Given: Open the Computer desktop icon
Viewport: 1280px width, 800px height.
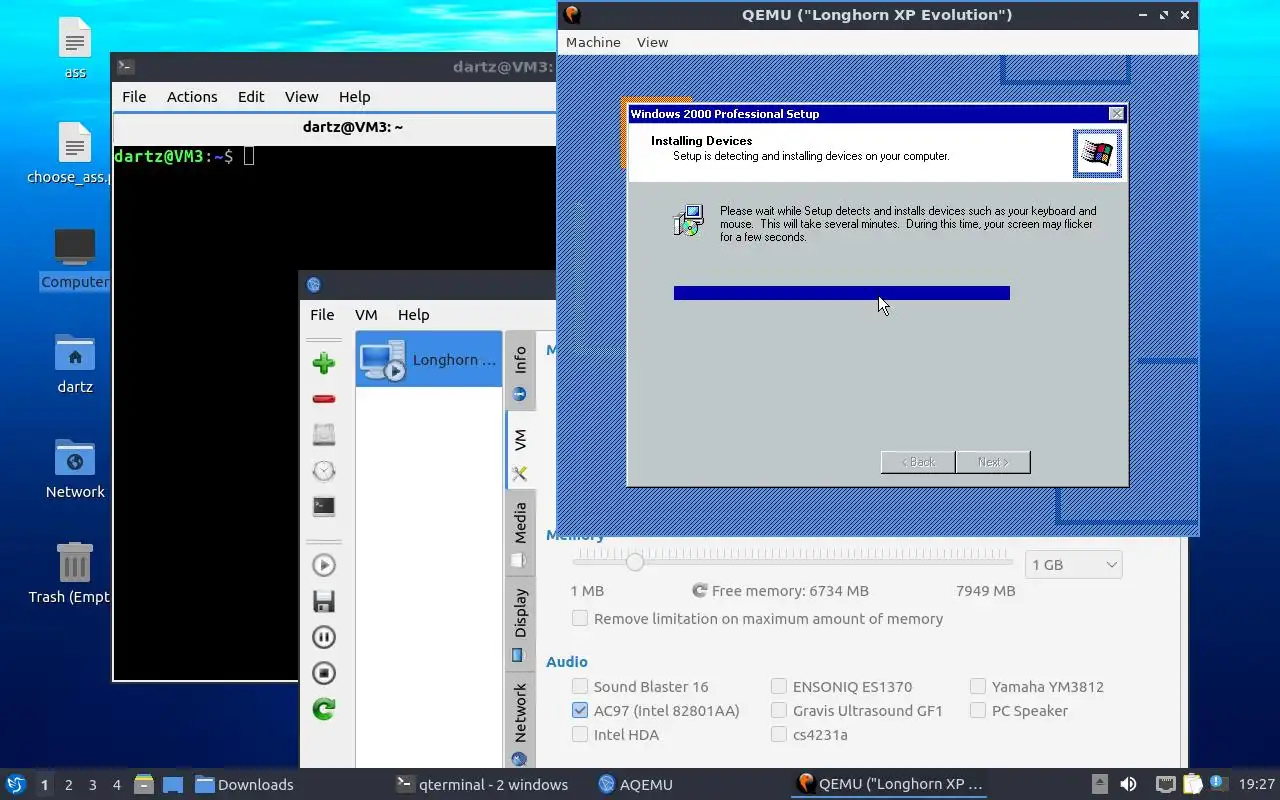Looking at the screenshot, I should (x=75, y=258).
